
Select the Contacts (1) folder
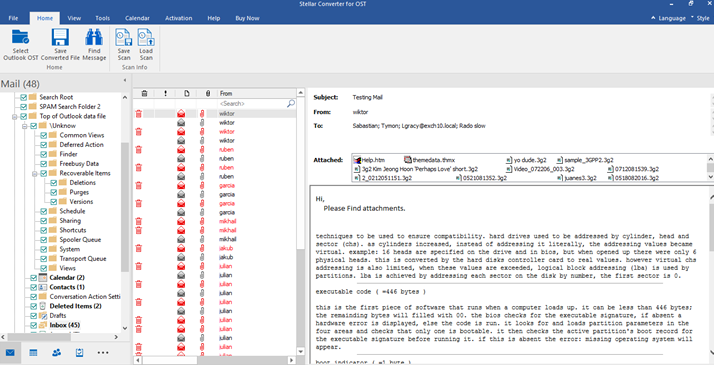67,287
